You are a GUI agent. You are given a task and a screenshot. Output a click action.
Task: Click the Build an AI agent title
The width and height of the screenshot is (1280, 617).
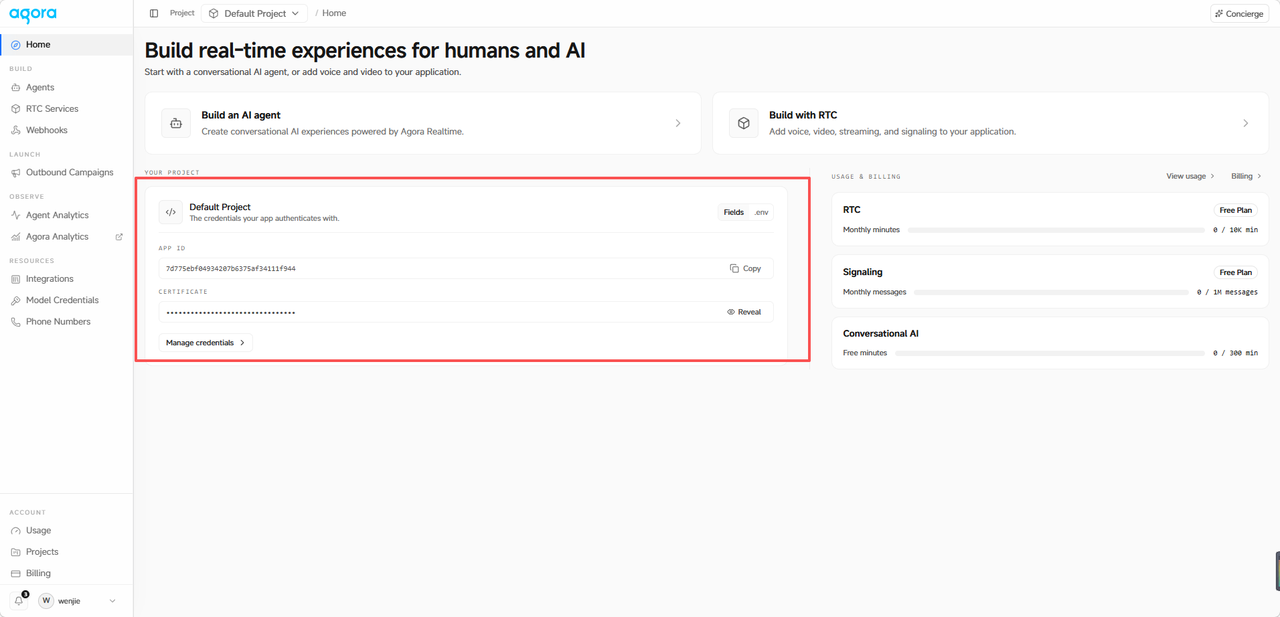tap(241, 115)
